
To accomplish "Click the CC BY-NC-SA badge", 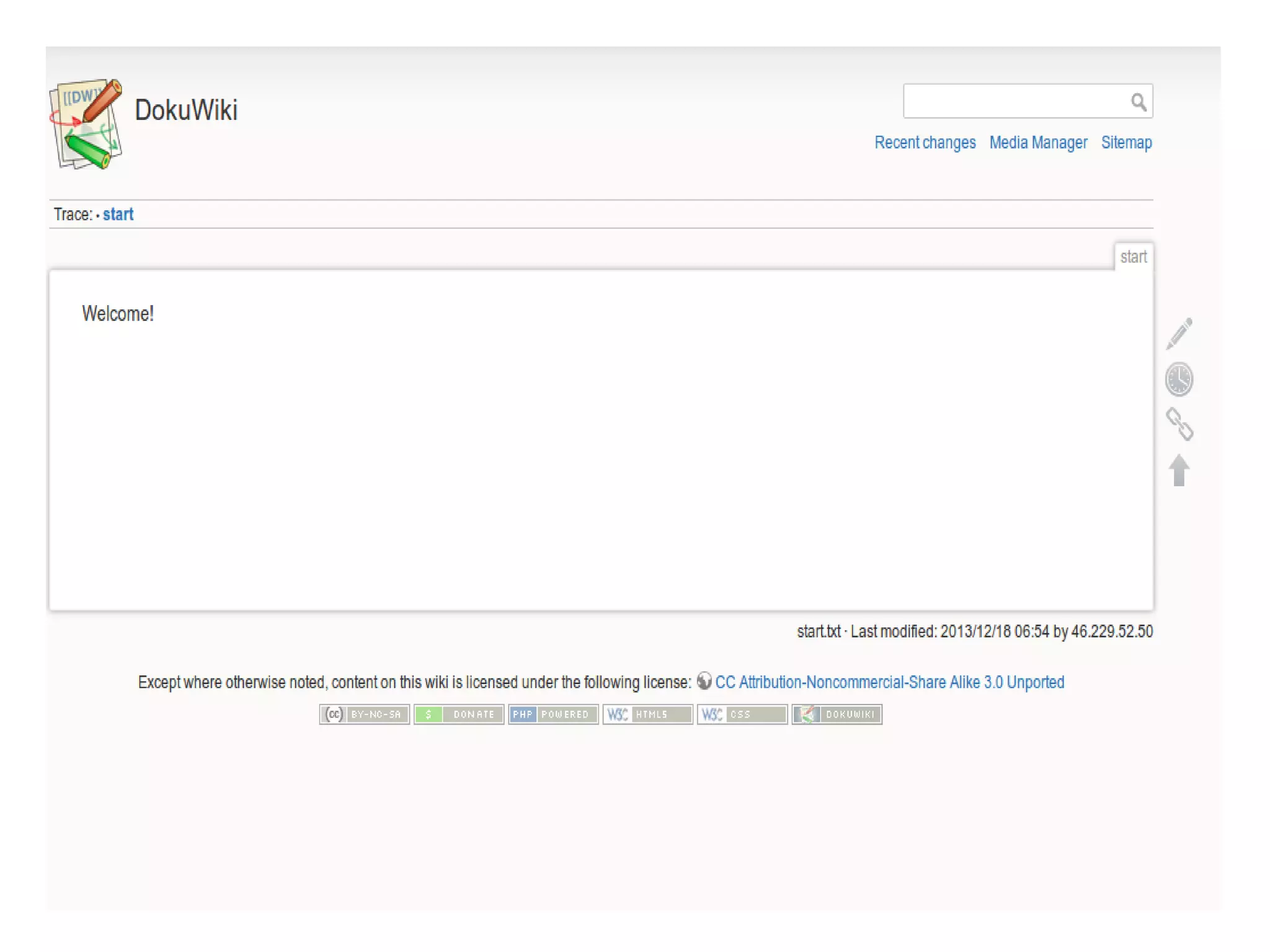I will (365, 714).
